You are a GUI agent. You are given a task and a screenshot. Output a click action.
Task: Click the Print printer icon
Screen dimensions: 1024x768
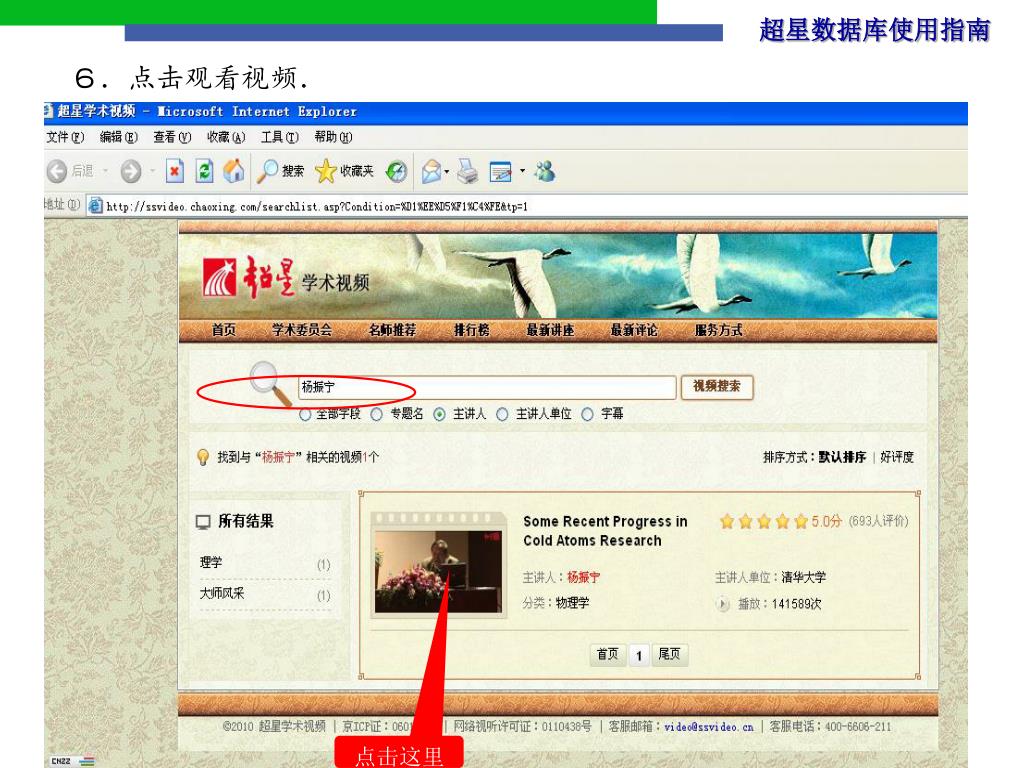pos(467,171)
